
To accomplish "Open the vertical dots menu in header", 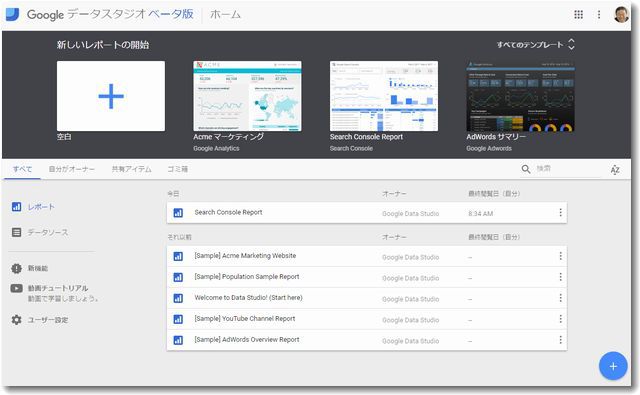I will [x=599, y=15].
